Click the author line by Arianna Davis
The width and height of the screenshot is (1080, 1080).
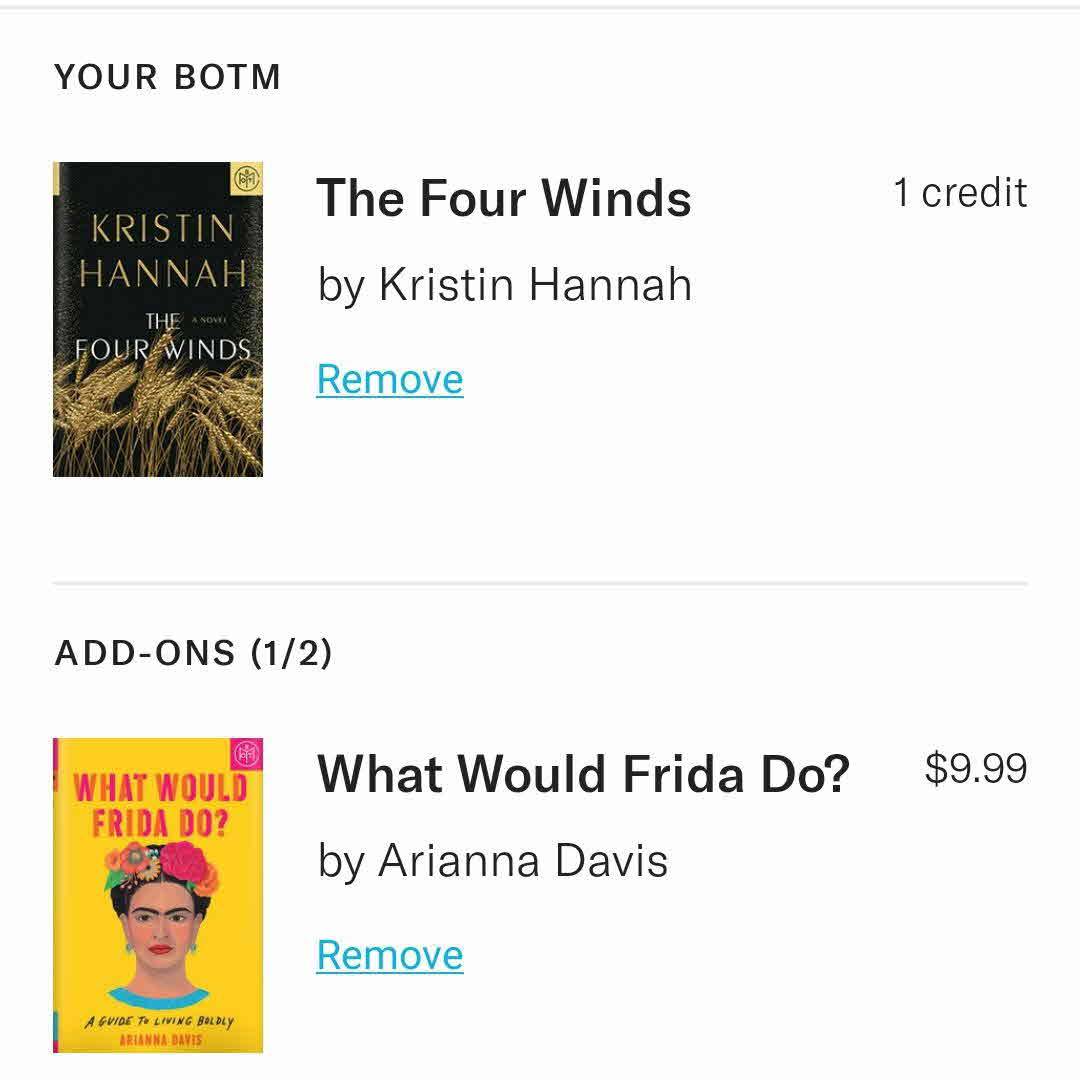[x=493, y=861]
